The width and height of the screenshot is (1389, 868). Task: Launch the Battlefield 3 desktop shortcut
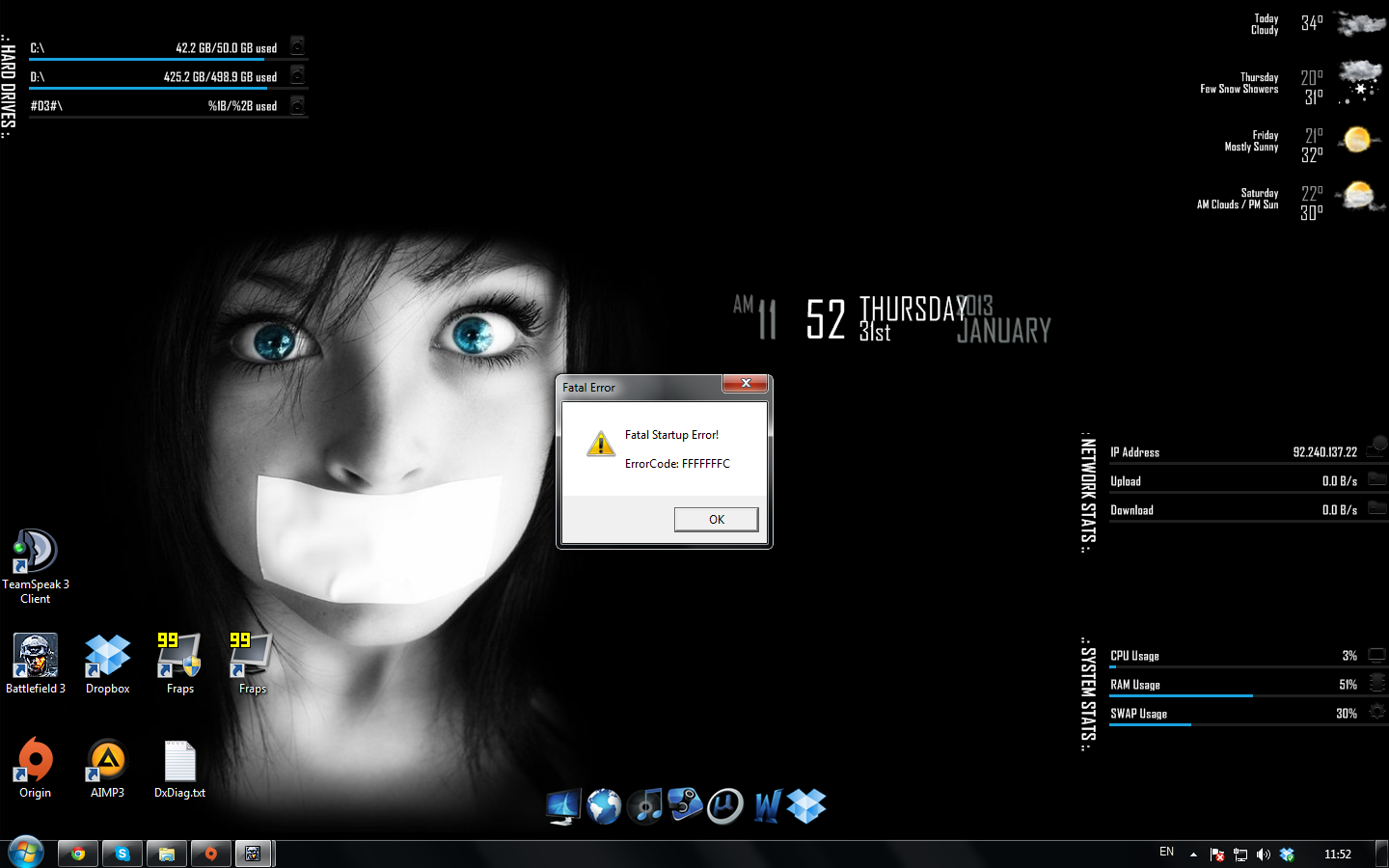36,657
